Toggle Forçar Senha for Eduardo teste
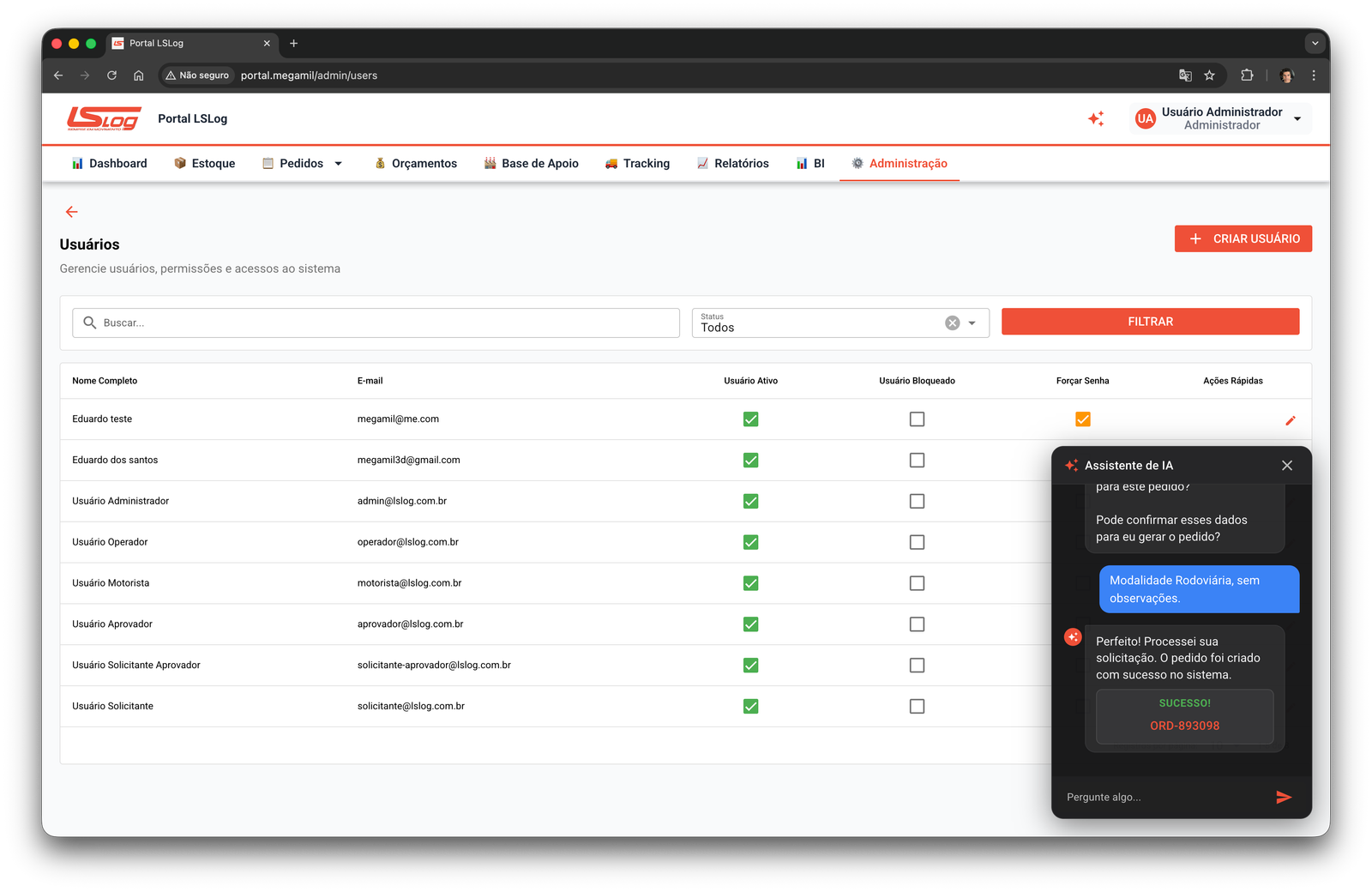 (x=1082, y=419)
